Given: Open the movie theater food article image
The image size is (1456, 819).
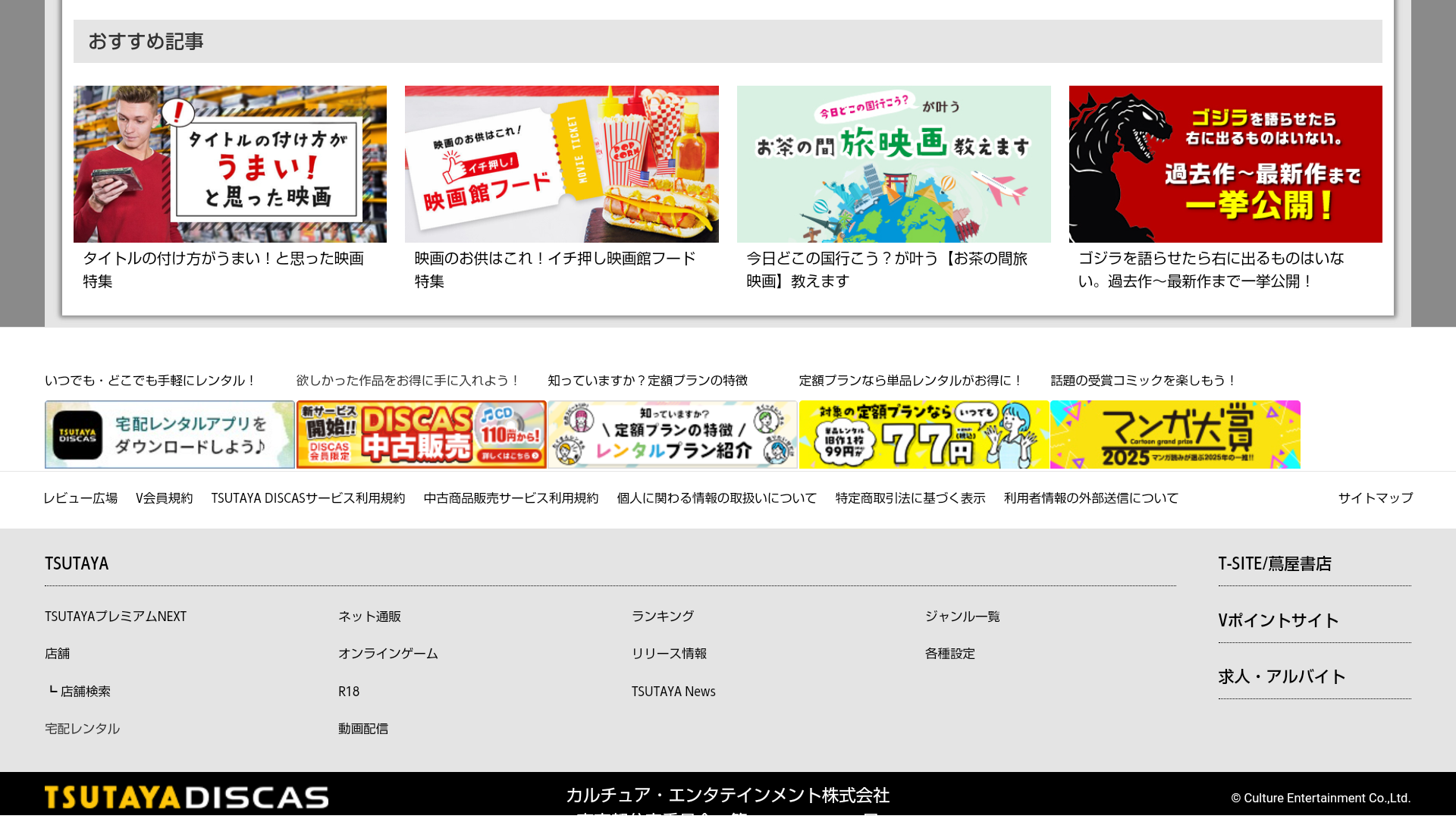Looking at the screenshot, I should (x=561, y=164).
